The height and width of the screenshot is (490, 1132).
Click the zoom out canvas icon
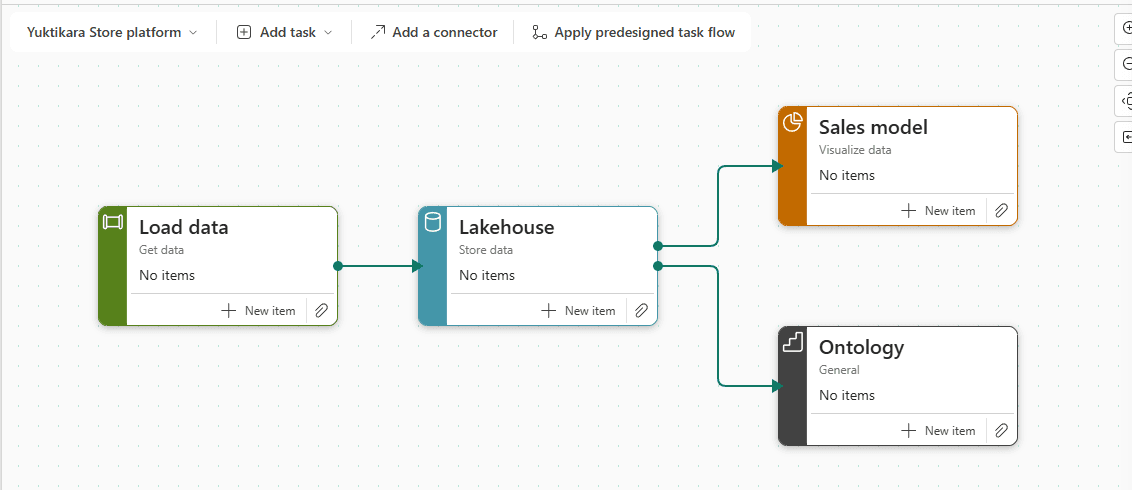click(1126, 65)
